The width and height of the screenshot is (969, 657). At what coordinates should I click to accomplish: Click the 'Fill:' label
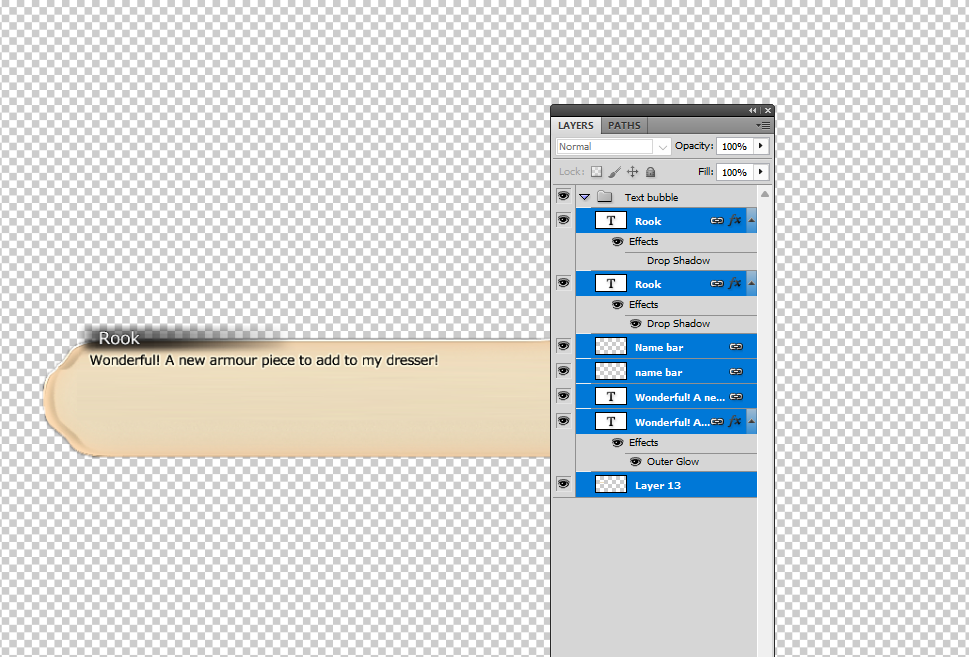click(x=706, y=172)
